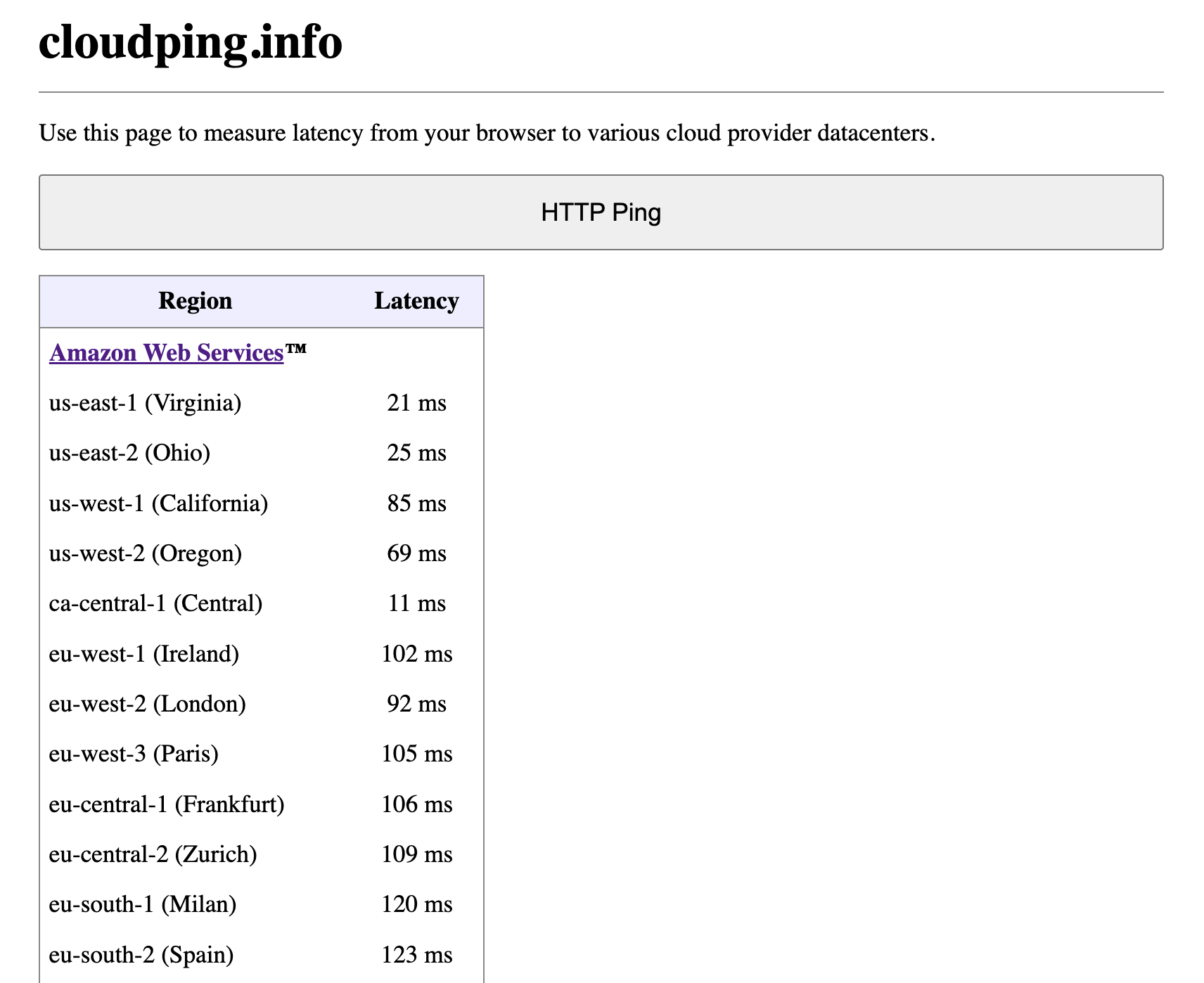Click the 92 ms latency value
1204x983 pixels.
pyautogui.click(x=416, y=704)
